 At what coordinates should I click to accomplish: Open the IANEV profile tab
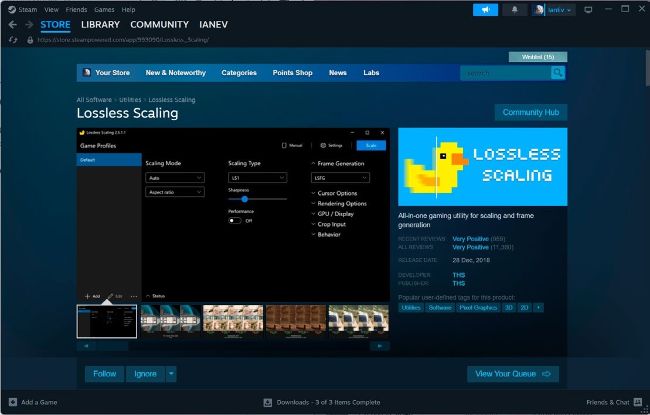click(213, 24)
